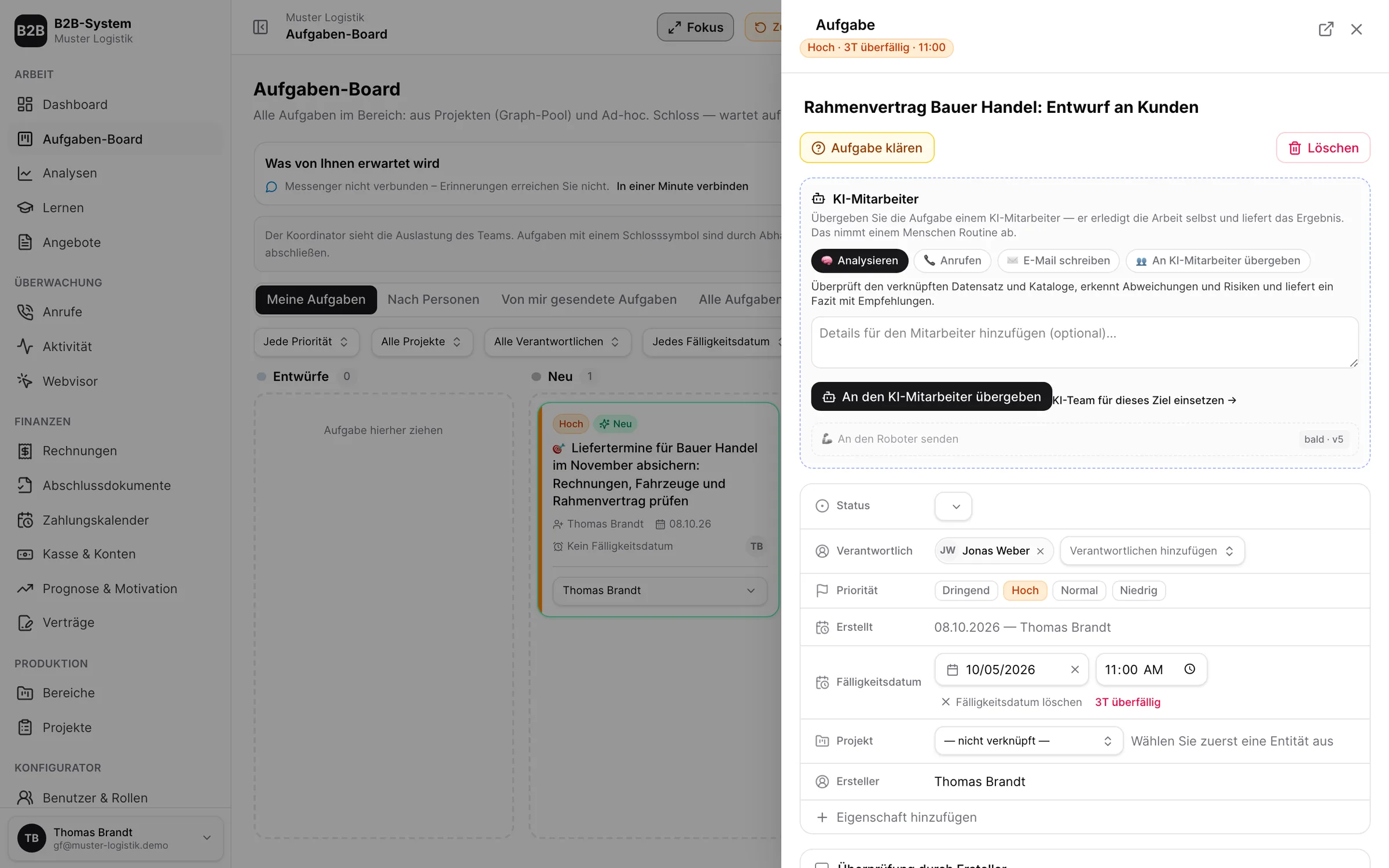Click the Löschen button
The height and width of the screenshot is (868, 1389).
point(1323,148)
